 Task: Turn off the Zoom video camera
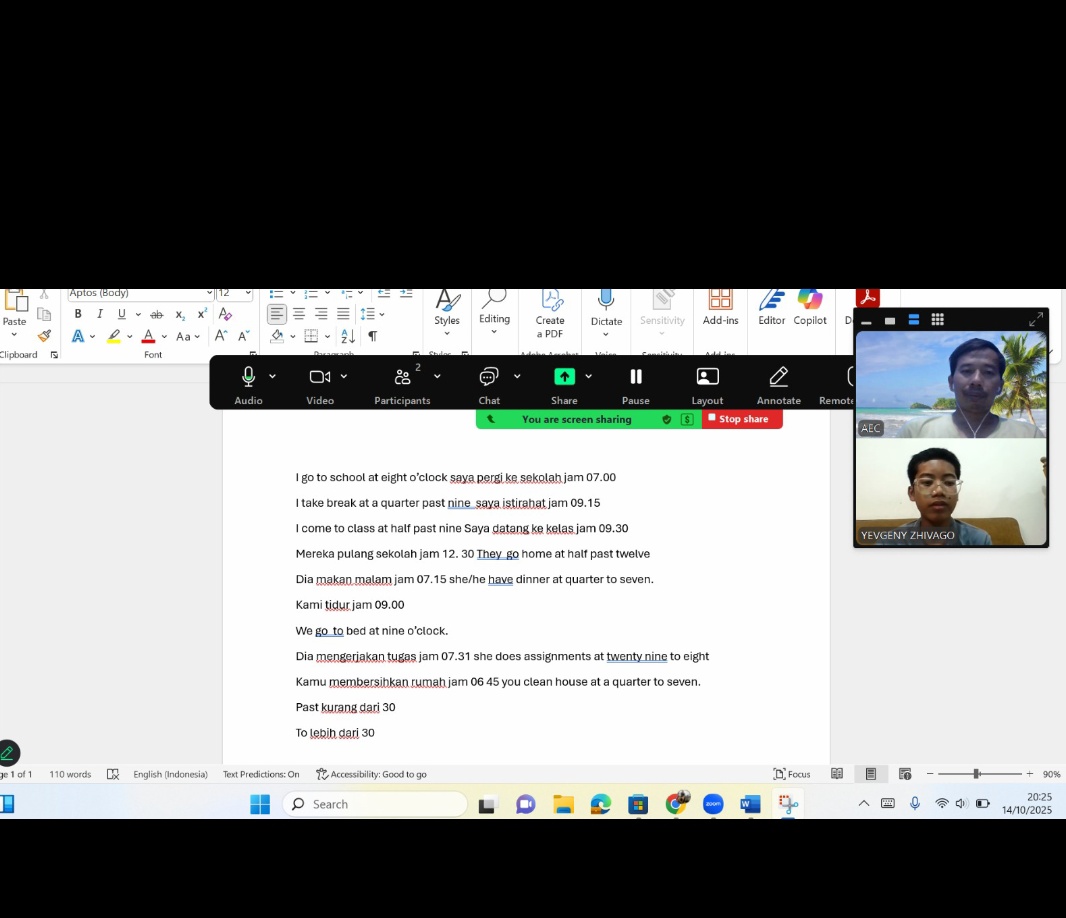[x=320, y=385]
